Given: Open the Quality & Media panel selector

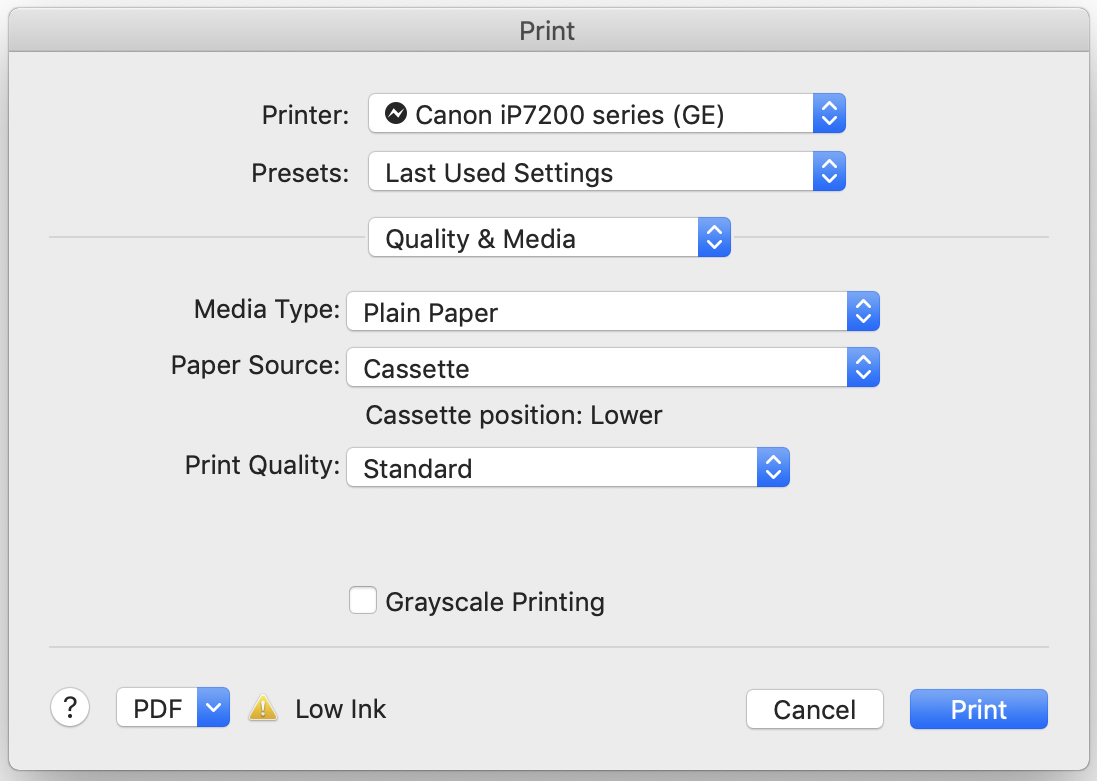Looking at the screenshot, I should coord(549,237).
